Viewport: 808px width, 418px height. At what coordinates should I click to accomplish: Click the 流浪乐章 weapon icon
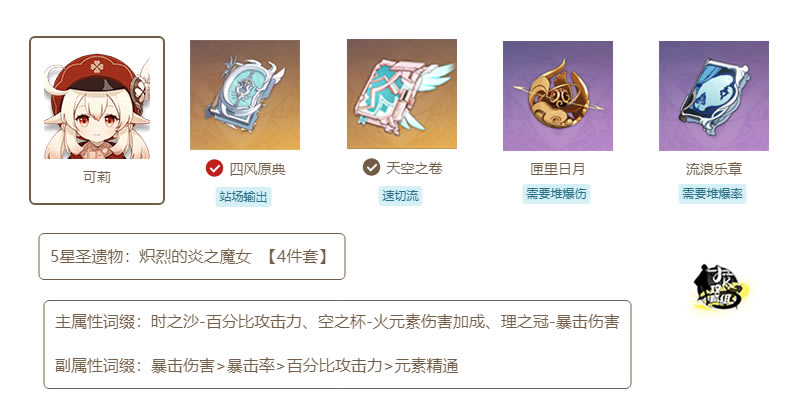click(714, 96)
